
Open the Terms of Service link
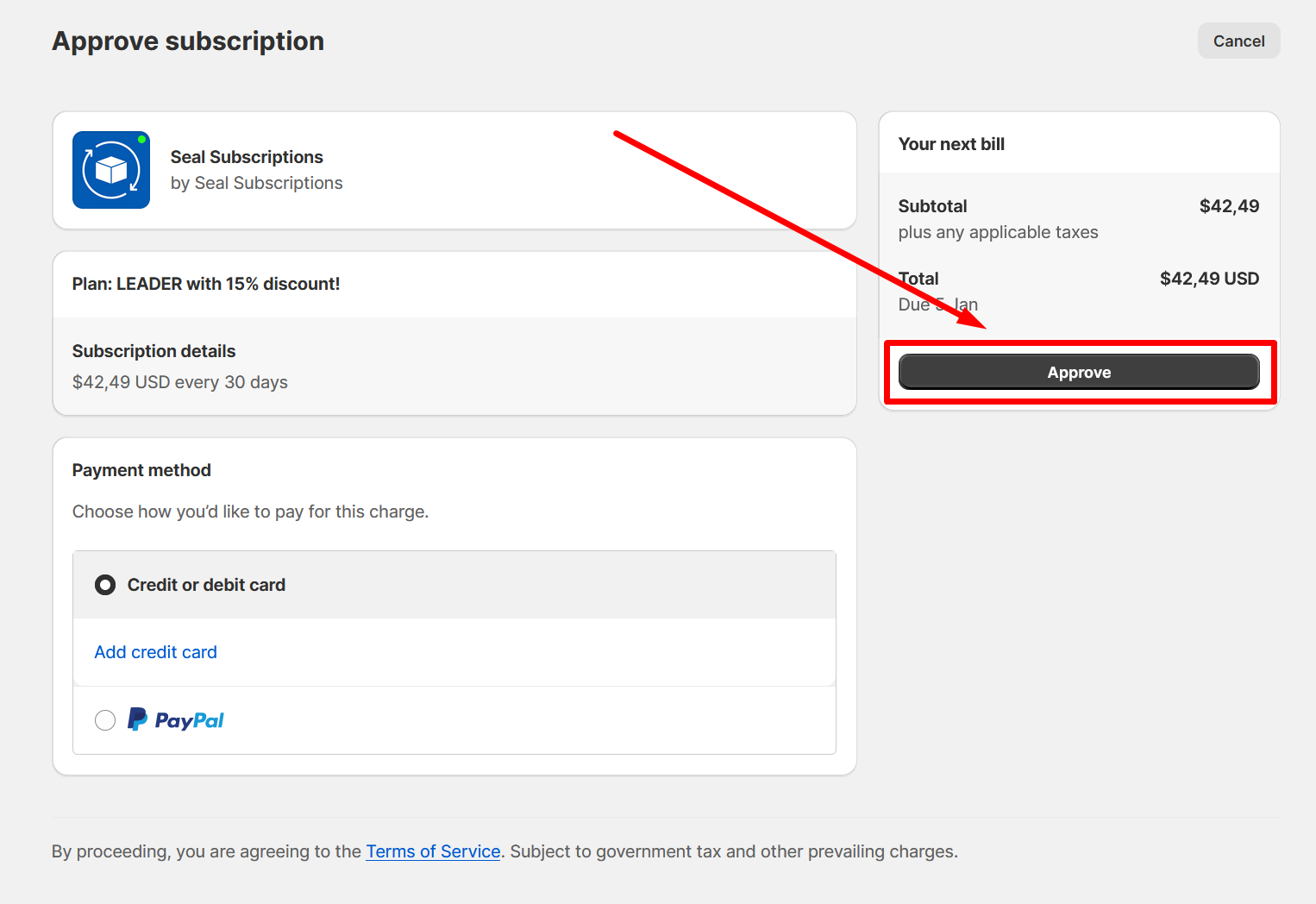[x=433, y=851]
